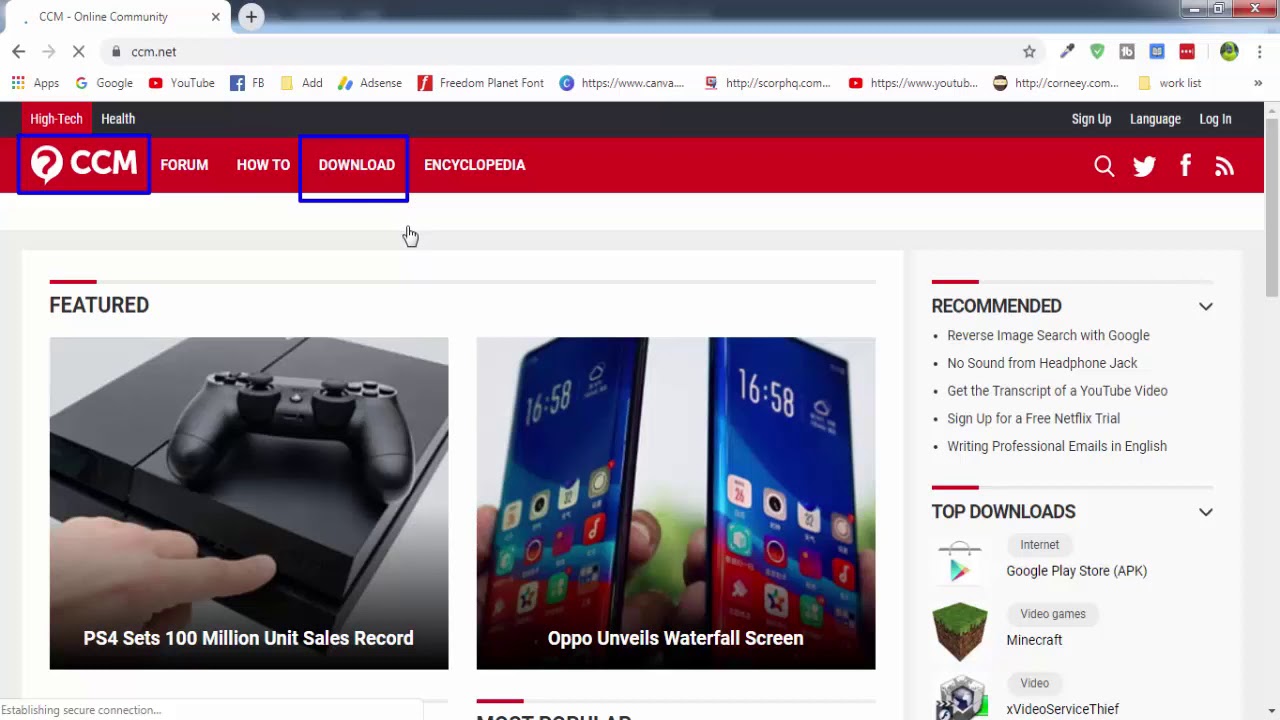Screen dimensions: 1280x720
Task: Open the Chrome three-dot menu
Action: point(1259,52)
